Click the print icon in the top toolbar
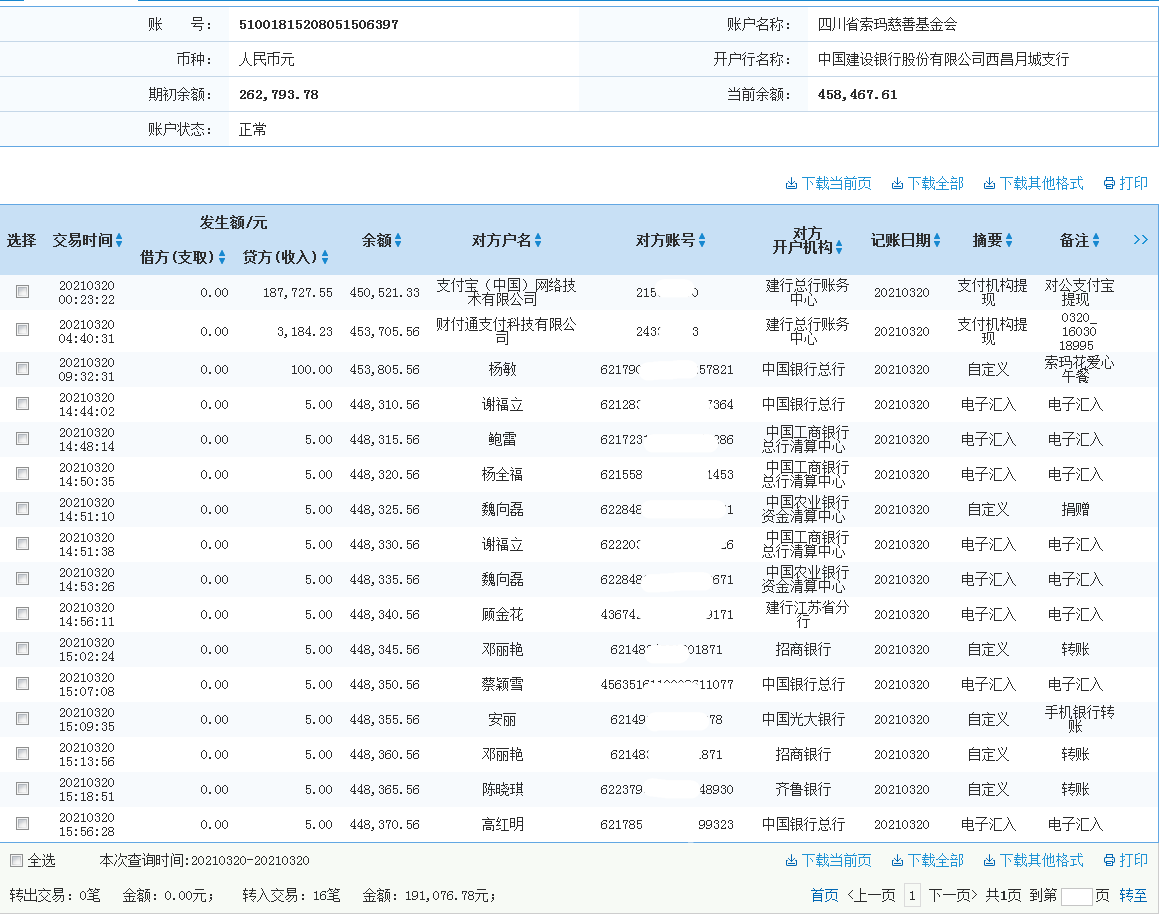Screen dimensions: 1163x916 (1125, 183)
